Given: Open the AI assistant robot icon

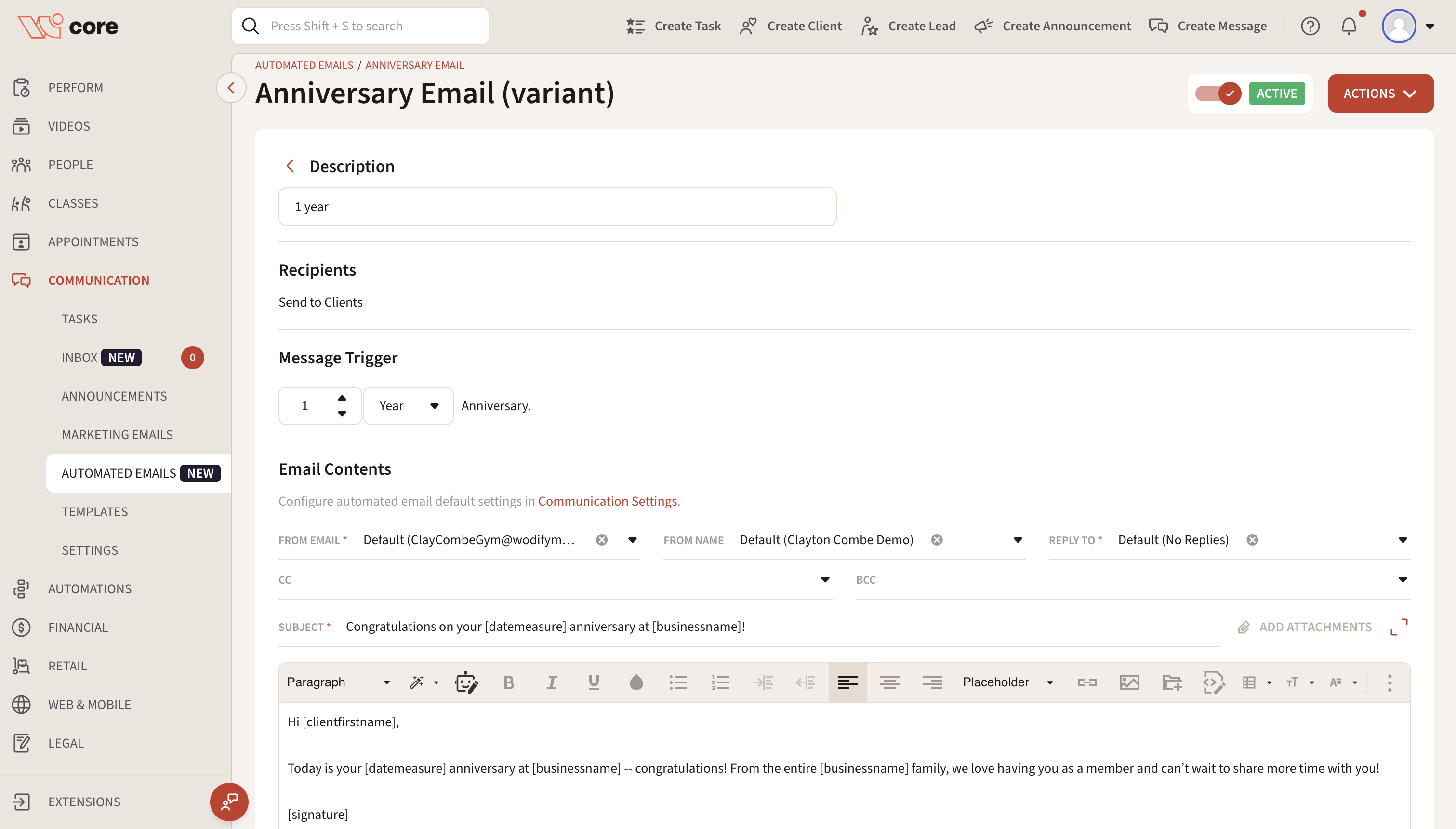Looking at the screenshot, I should pos(466,682).
